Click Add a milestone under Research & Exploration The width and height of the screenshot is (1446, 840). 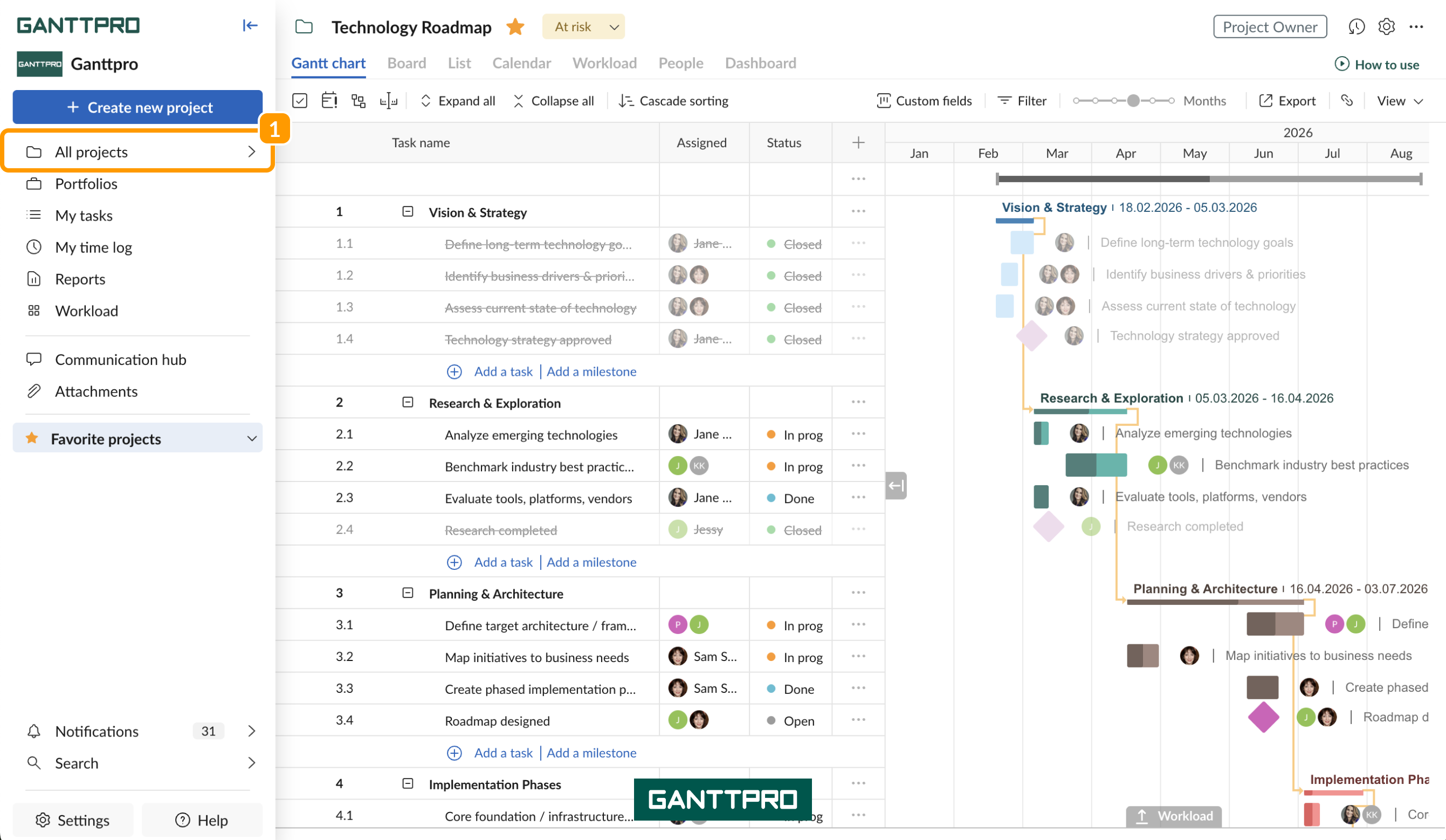tap(591, 562)
